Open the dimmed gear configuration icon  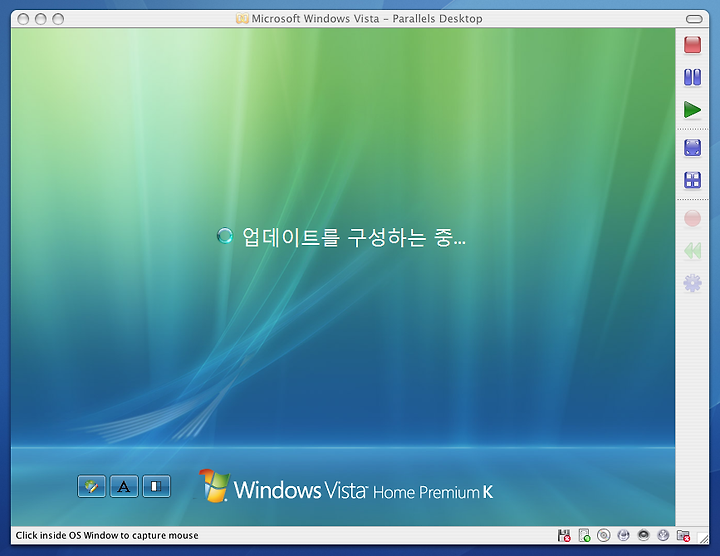click(692, 283)
